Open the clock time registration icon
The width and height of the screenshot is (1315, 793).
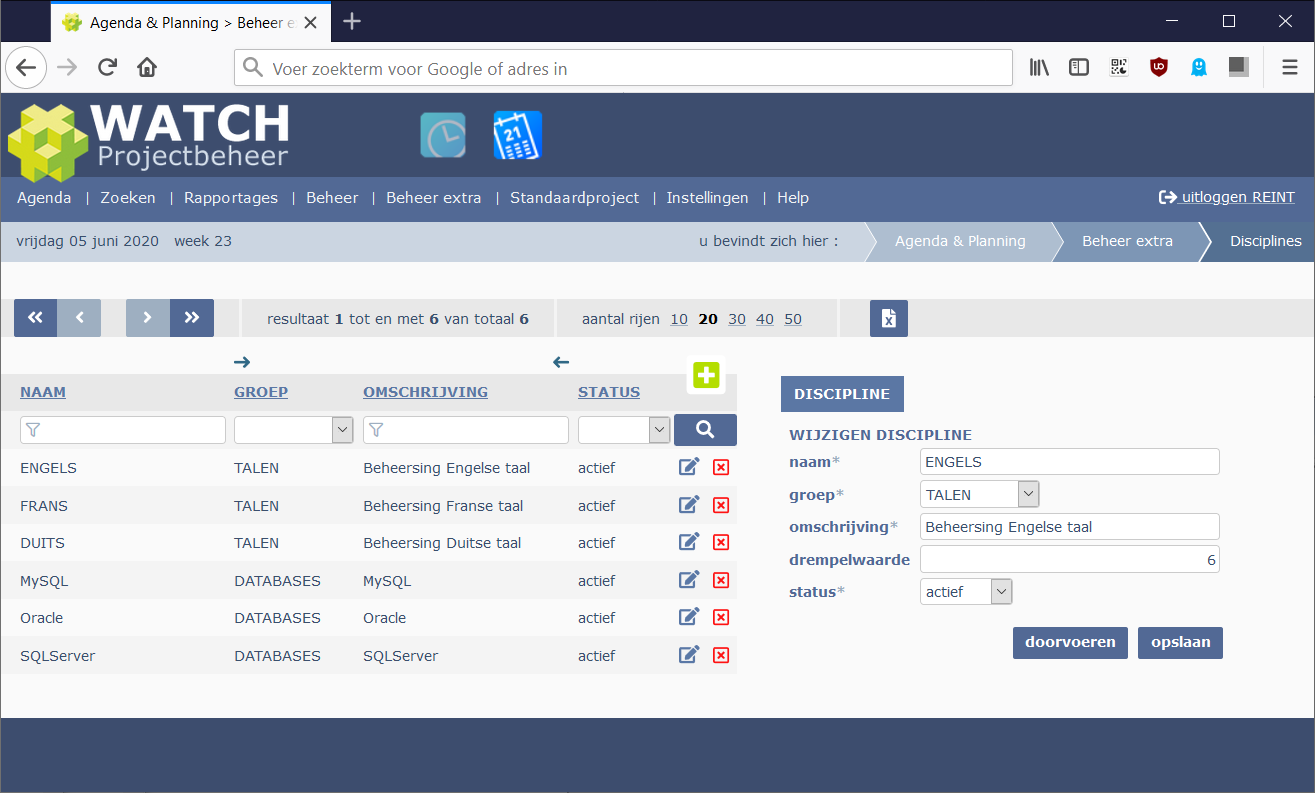(442, 135)
